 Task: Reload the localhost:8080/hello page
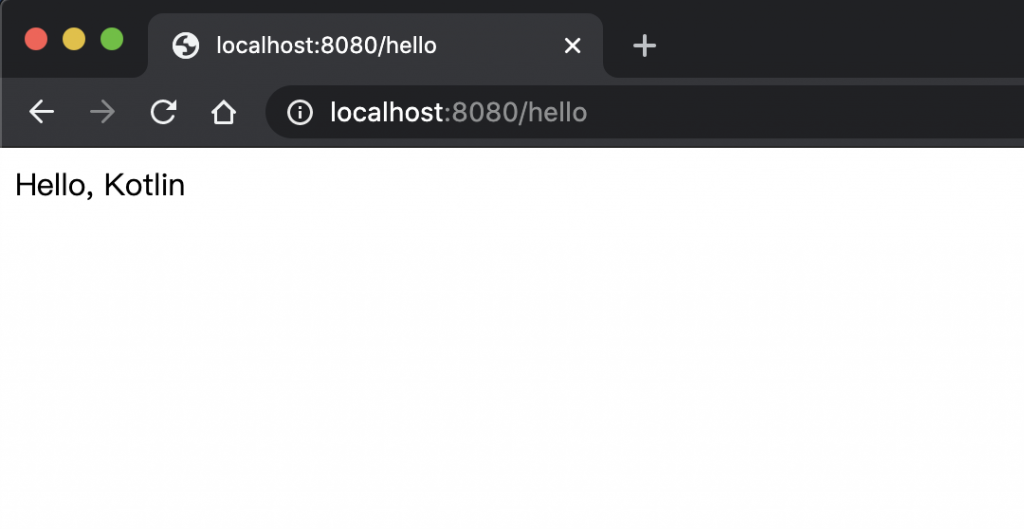(x=163, y=112)
